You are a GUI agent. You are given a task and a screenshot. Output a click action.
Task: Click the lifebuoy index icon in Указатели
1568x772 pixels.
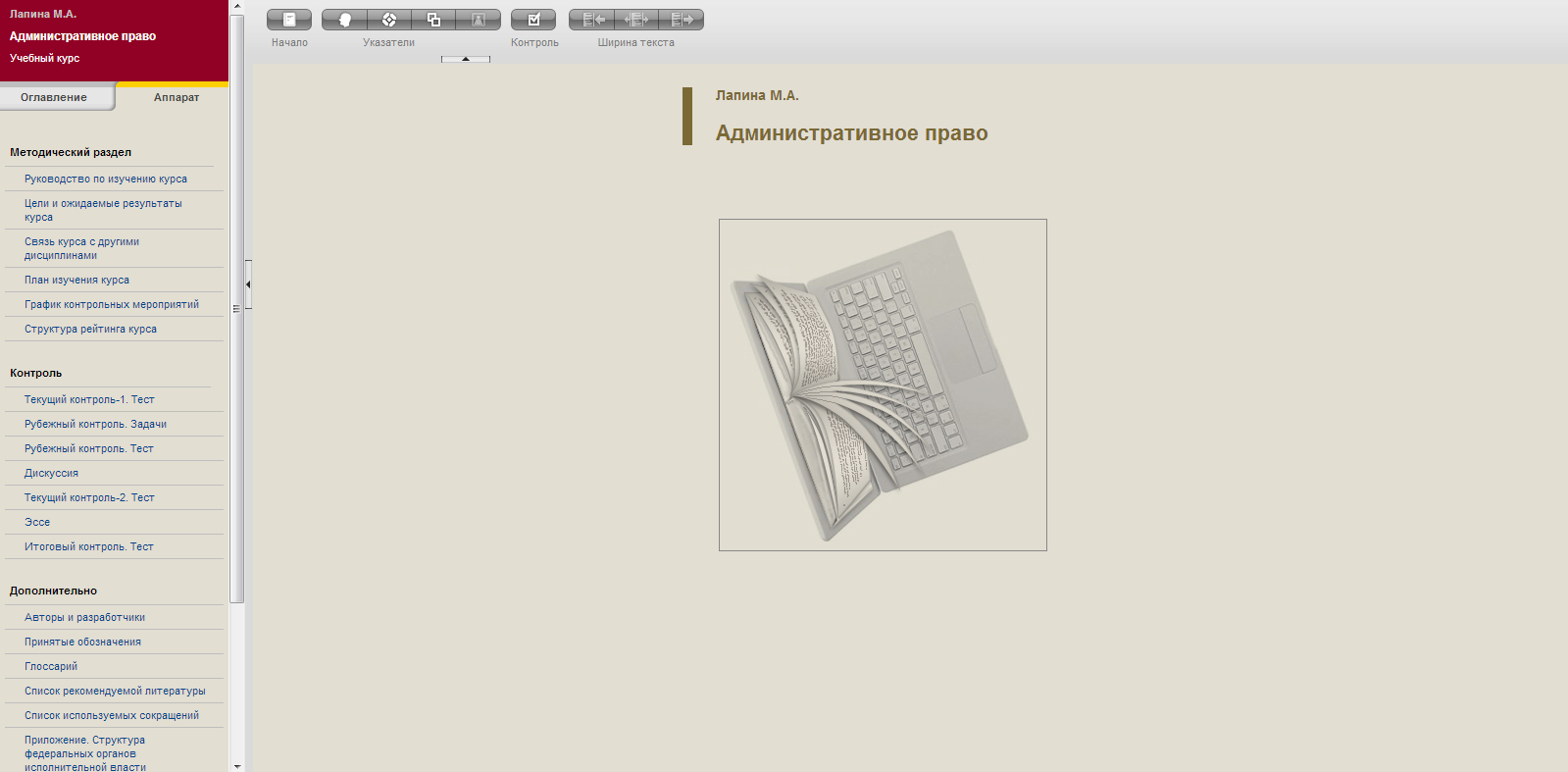coord(389,20)
